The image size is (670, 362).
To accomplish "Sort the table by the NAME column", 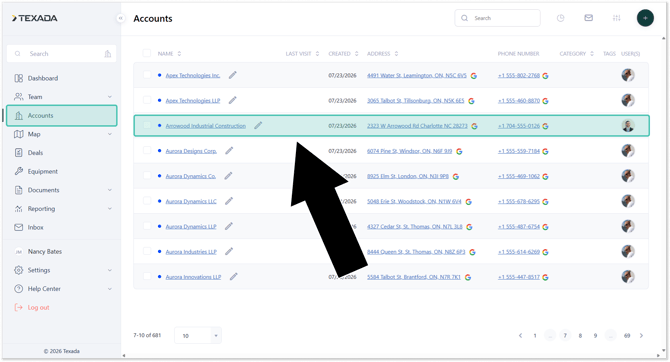I will [x=169, y=54].
